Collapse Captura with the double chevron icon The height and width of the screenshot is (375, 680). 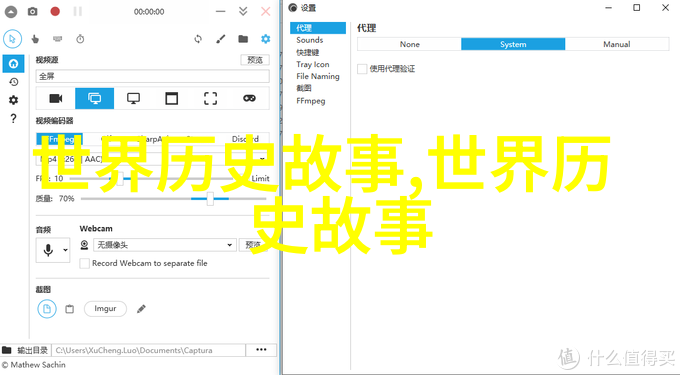click(243, 11)
